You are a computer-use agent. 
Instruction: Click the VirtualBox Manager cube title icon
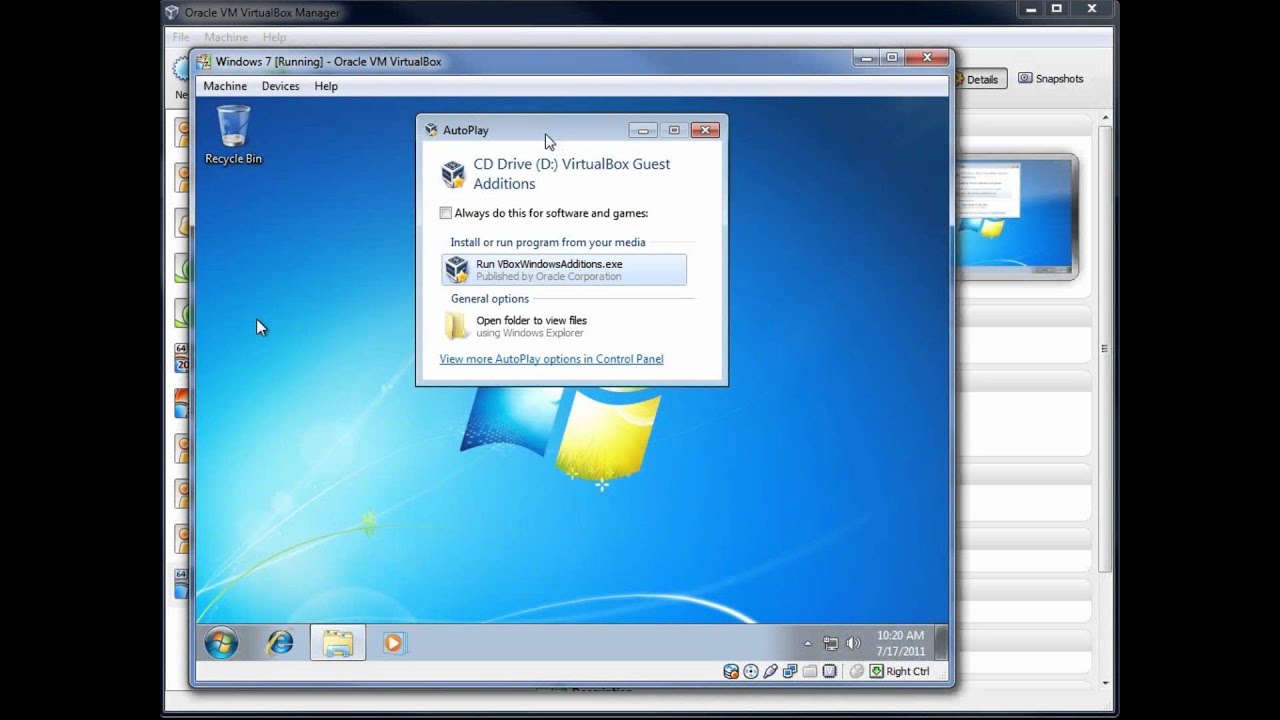pyautogui.click(x=172, y=12)
